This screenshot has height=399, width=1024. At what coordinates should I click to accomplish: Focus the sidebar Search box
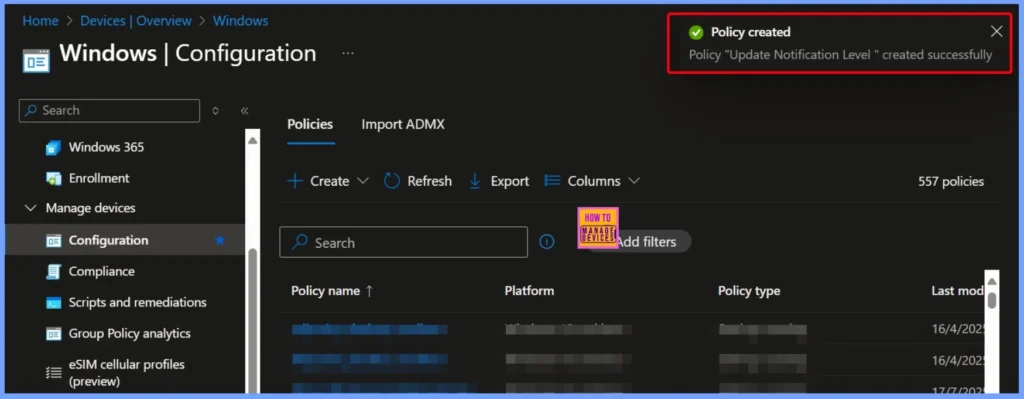[x=109, y=110]
